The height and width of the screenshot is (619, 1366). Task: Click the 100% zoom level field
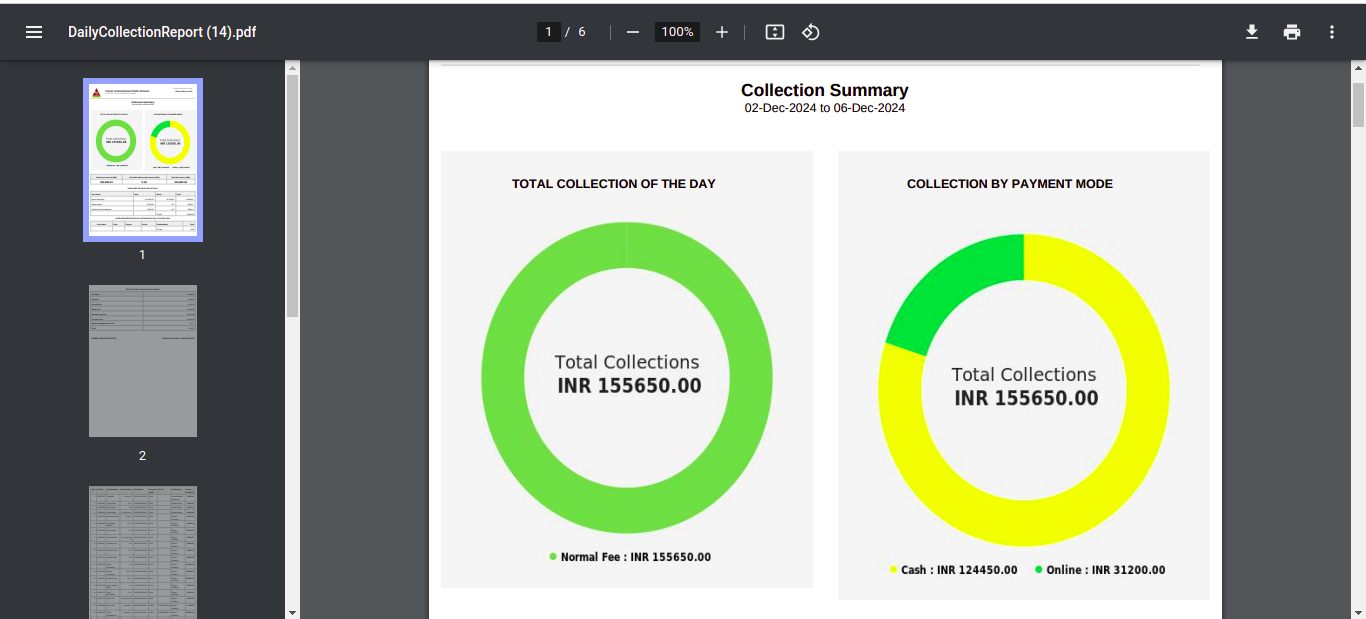677,32
